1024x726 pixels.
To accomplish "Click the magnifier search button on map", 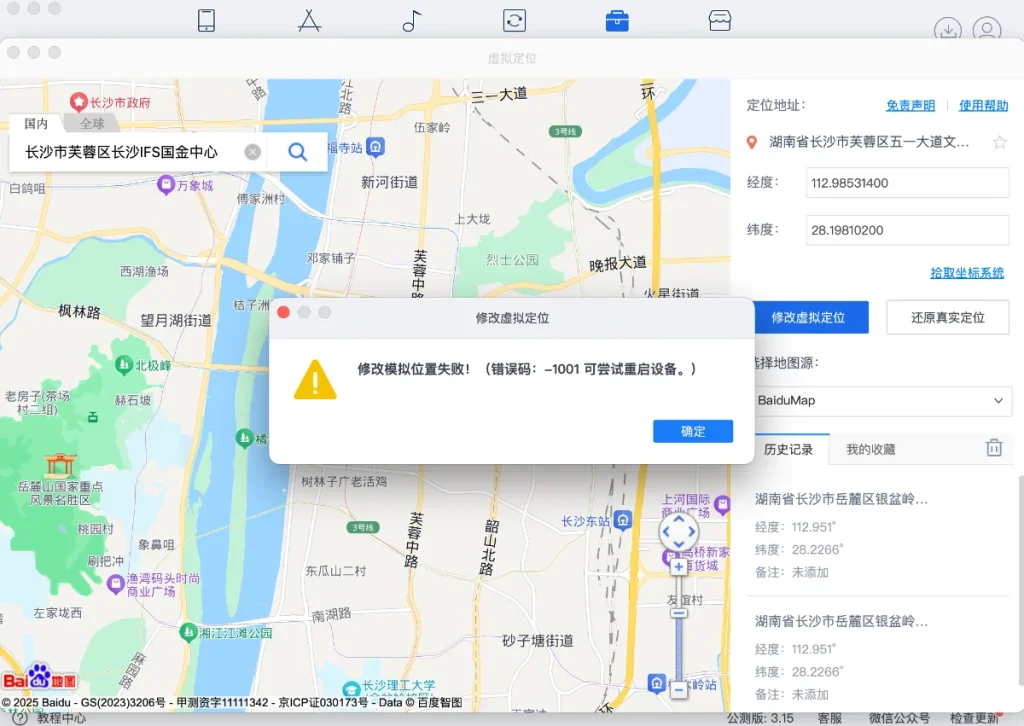I will click(x=297, y=152).
